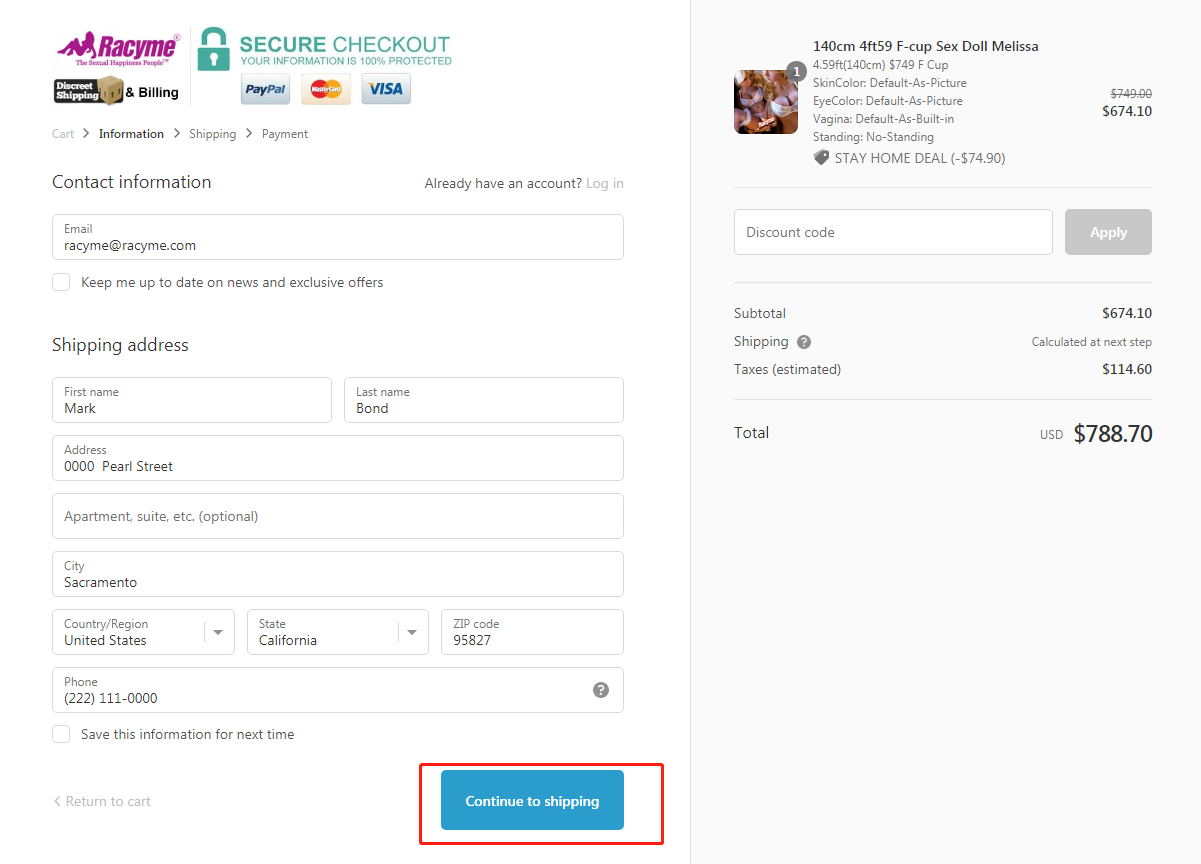The image size is (1201, 864).
Task: Click the question mark in Phone field
Action: 601,690
